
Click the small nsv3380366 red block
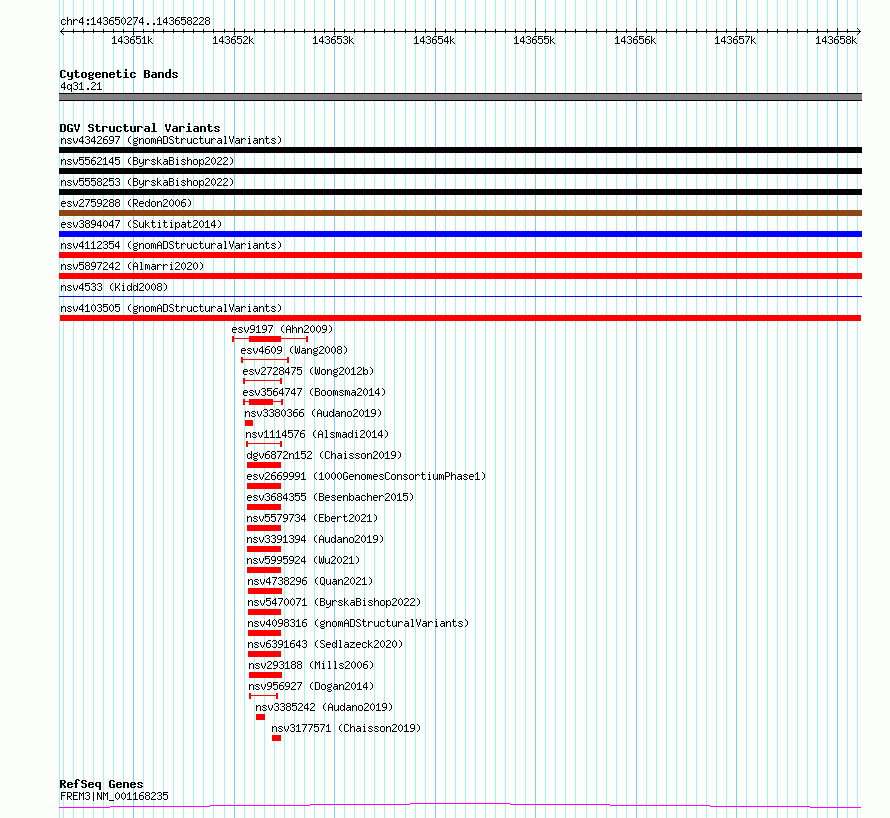click(x=249, y=423)
